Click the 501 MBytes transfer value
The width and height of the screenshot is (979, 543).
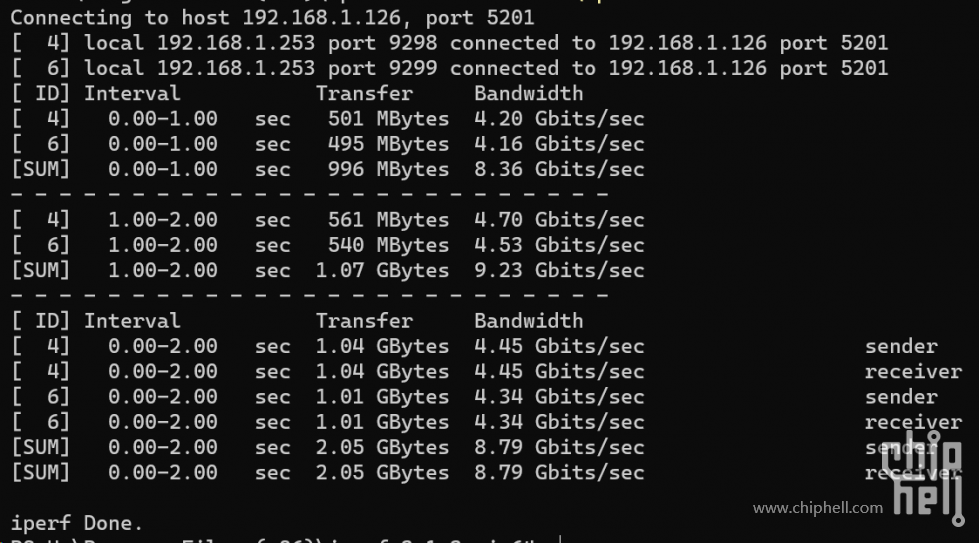tap(388, 119)
